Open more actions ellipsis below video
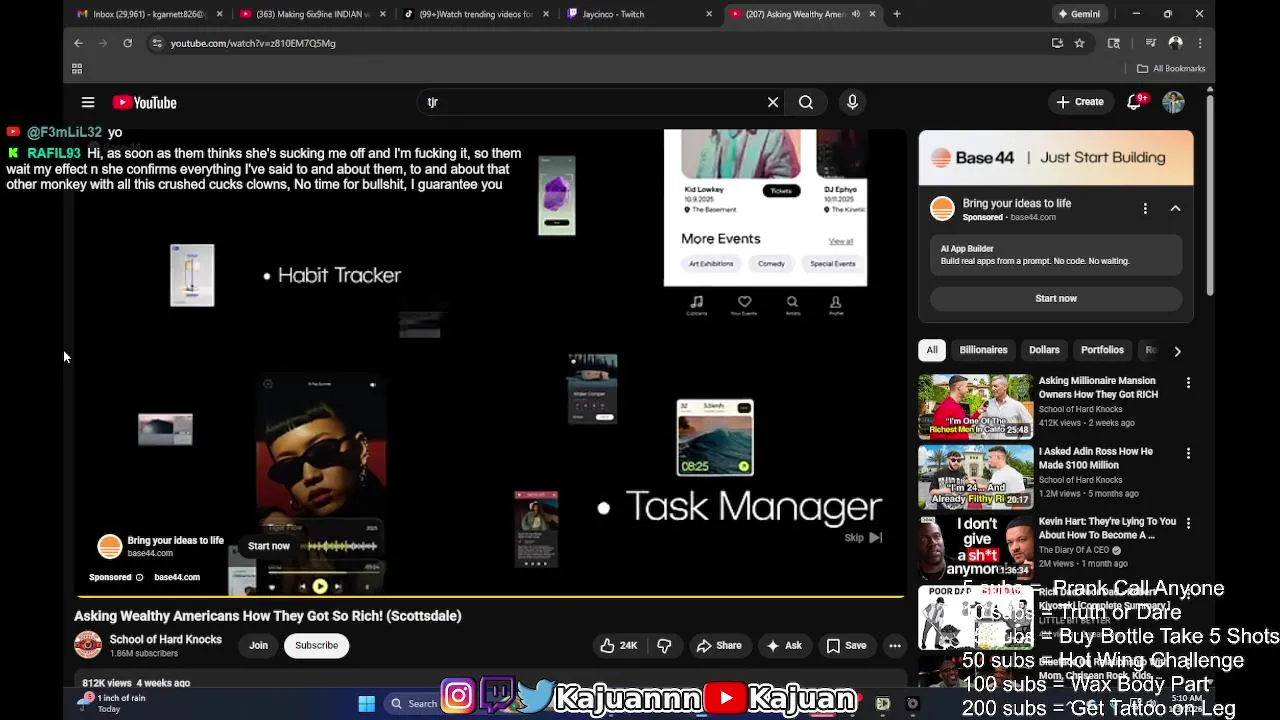Screen dimensions: 1280x720 895,646
